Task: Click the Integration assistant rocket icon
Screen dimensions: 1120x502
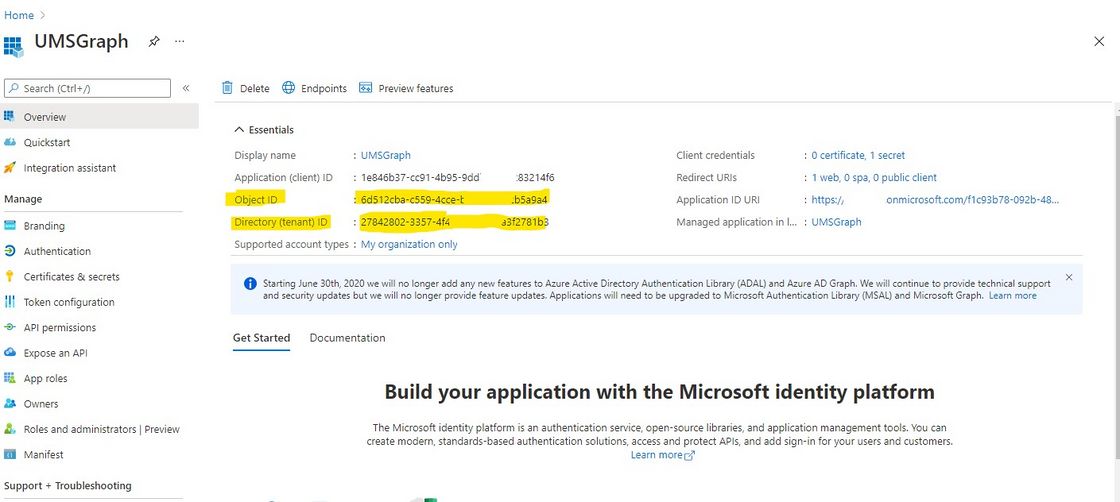Action: (x=10, y=168)
